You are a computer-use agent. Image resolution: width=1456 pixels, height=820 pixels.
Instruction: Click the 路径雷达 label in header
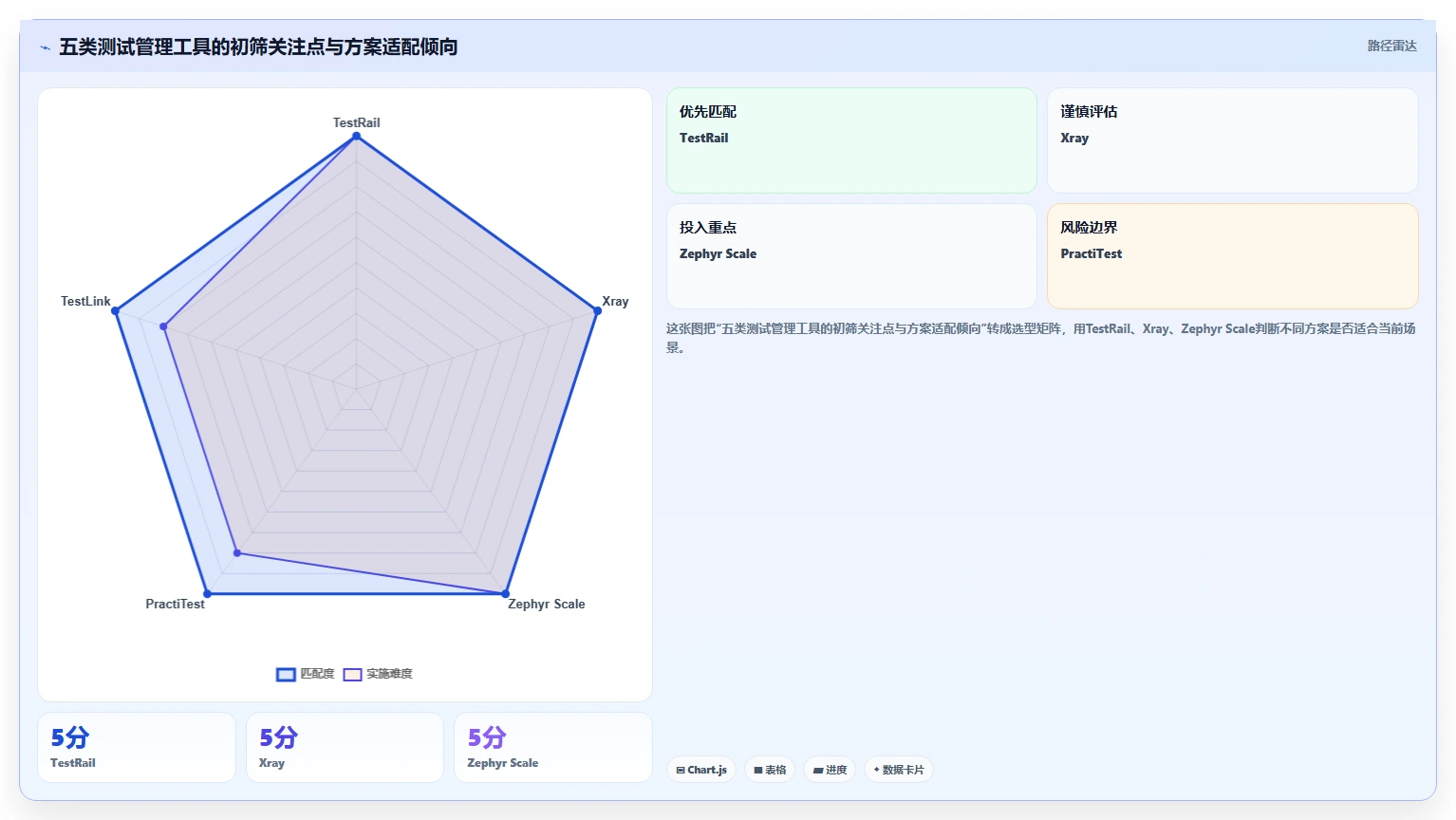point(1391,46)
